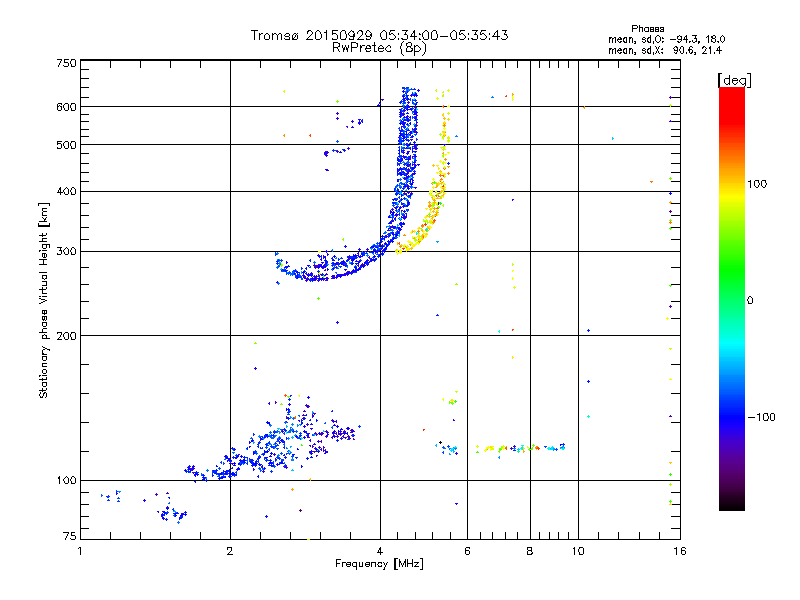This screenshot has height=600, width=800.
Task: Click the '6' x-axis tick label
Action: tap(467, 551)
